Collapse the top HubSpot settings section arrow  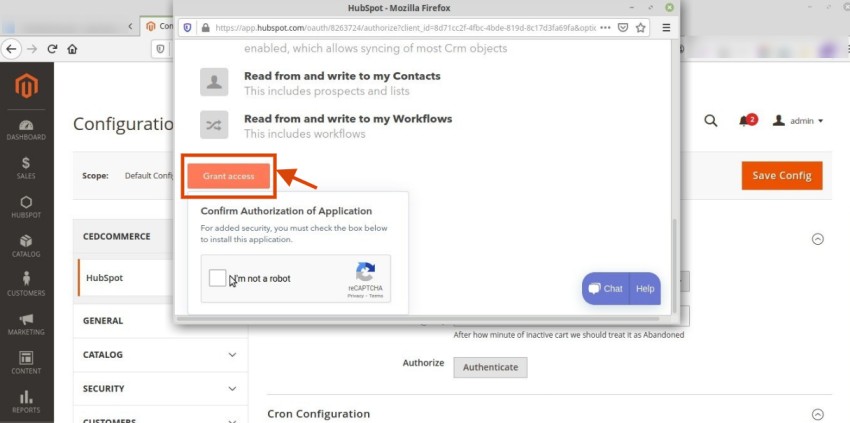[817, 239]
